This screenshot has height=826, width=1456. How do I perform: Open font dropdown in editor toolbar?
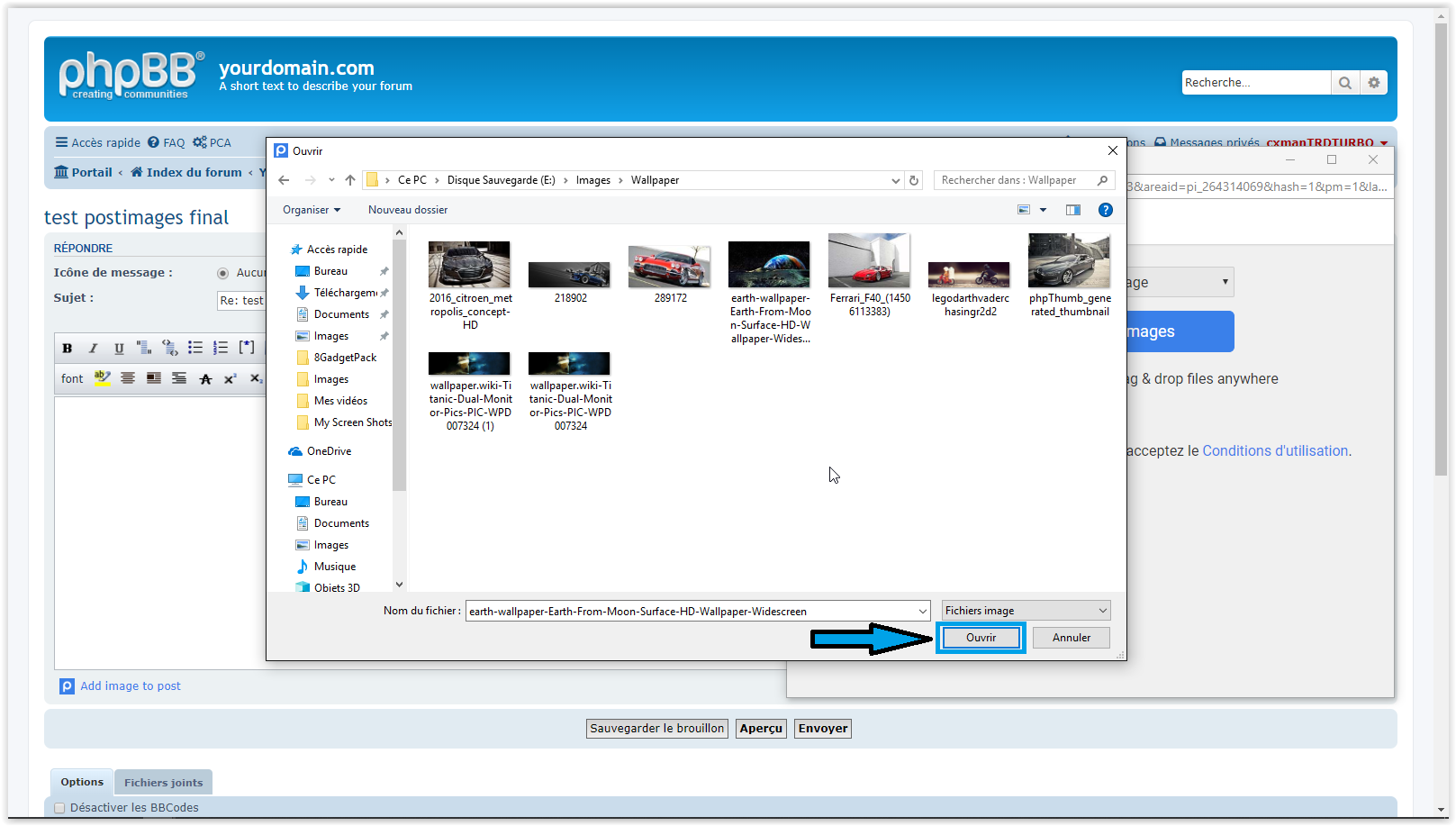pyautogui.click(x=72, y=378)
